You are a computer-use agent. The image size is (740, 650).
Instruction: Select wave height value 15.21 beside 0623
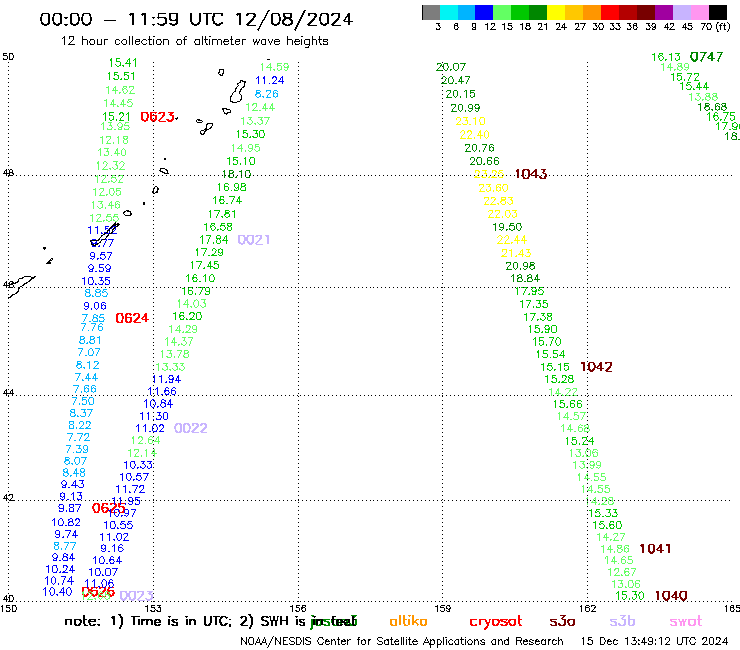pyautogui.click(x=116, y=117)
